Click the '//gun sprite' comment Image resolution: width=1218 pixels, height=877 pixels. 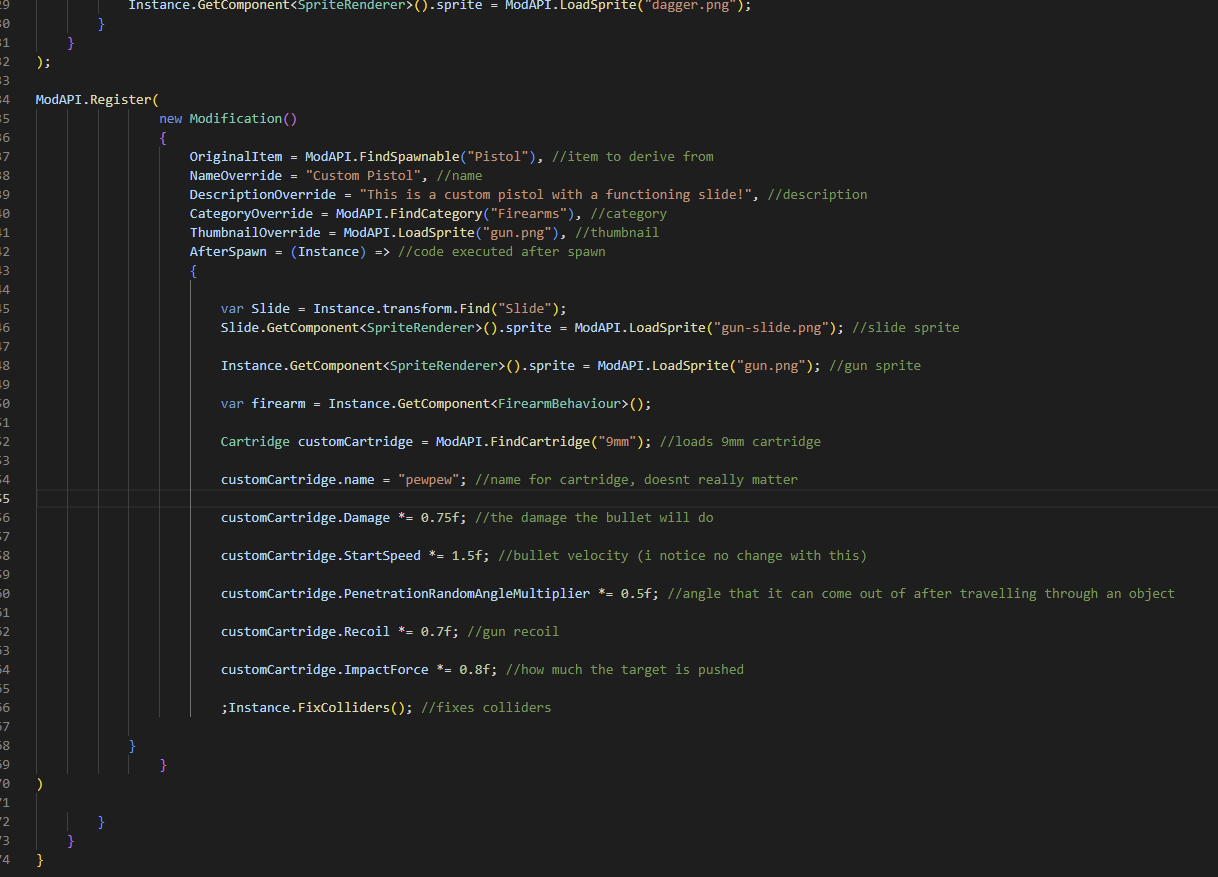[875, 365]
